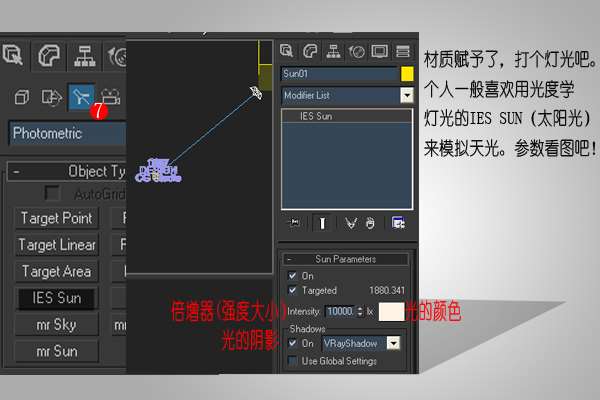Viewport: 600px width, 400px height.
Task: Open the Modifier List dropdown arrow
Action: pos(407,95)
